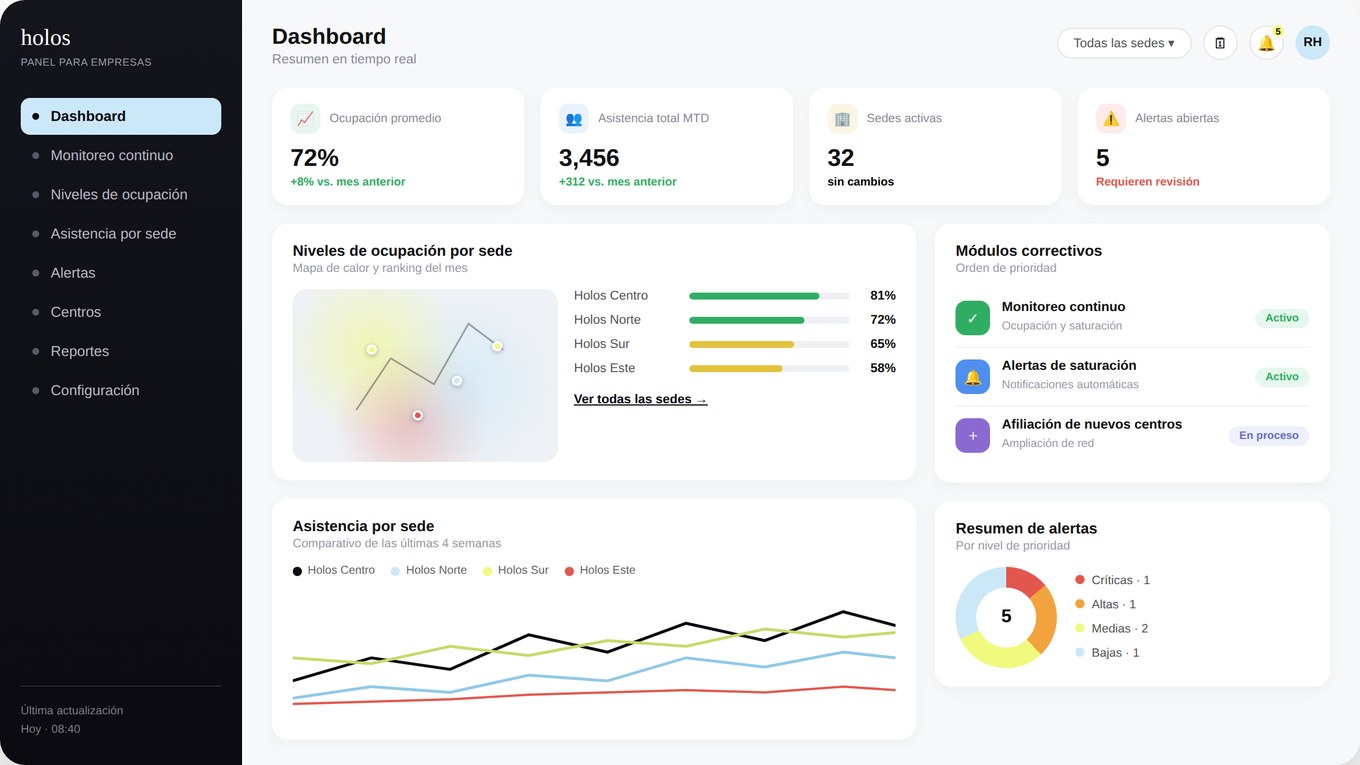This screenshot has width=1360, height=765.
Task: Click the green checkmark Monitoreo continuo icon
Action: [x=973, y=318]
